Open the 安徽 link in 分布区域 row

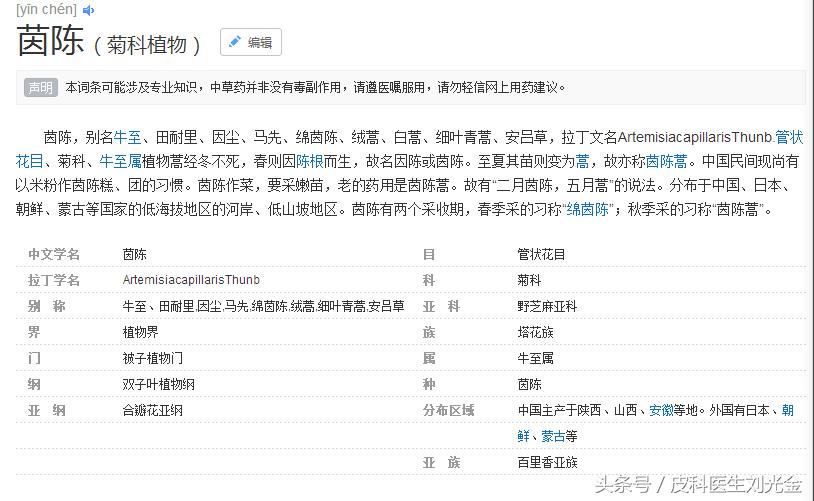(661, 410)
